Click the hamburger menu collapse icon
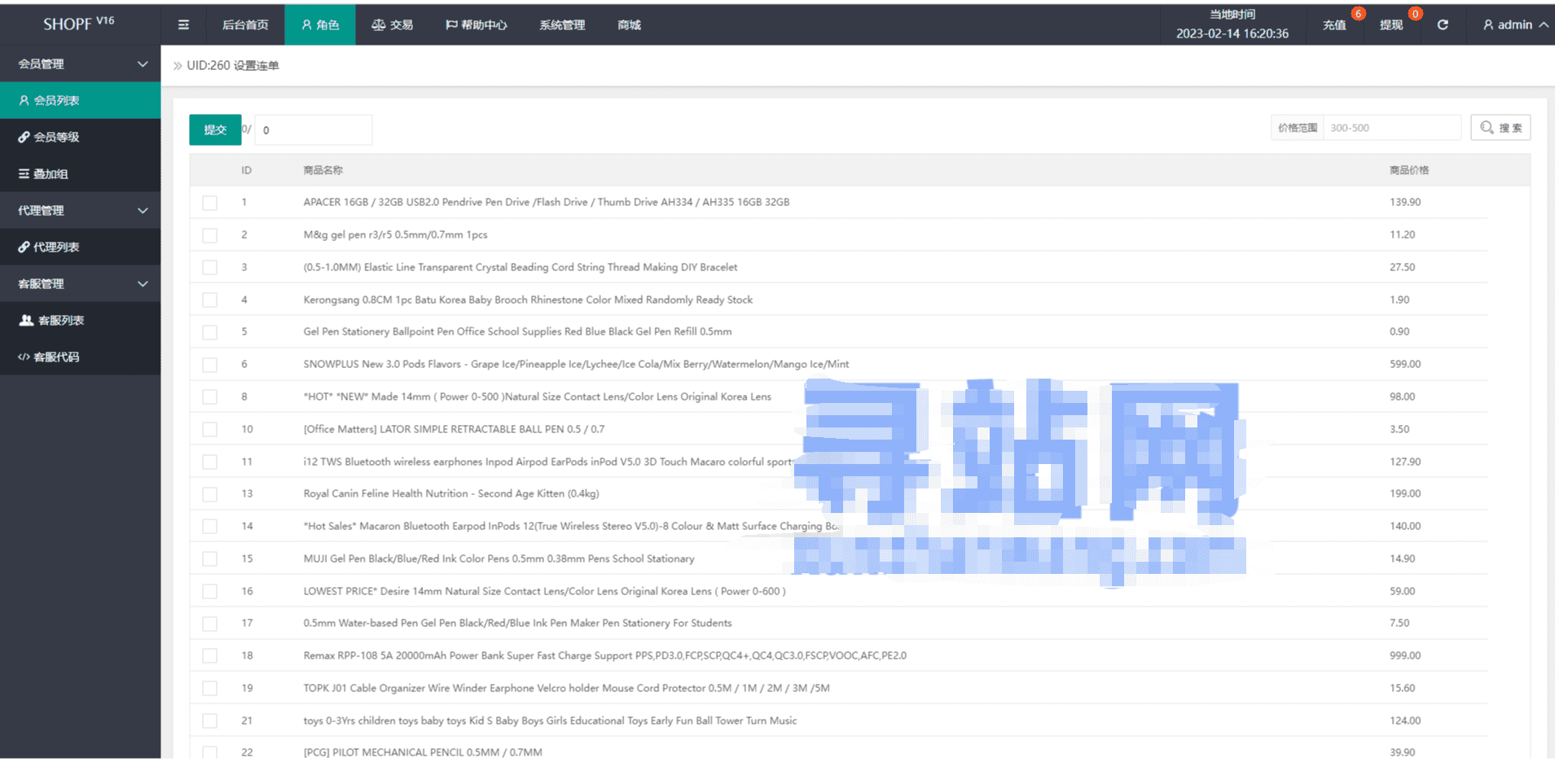1555x784 pixels. (x=183, y=25)
